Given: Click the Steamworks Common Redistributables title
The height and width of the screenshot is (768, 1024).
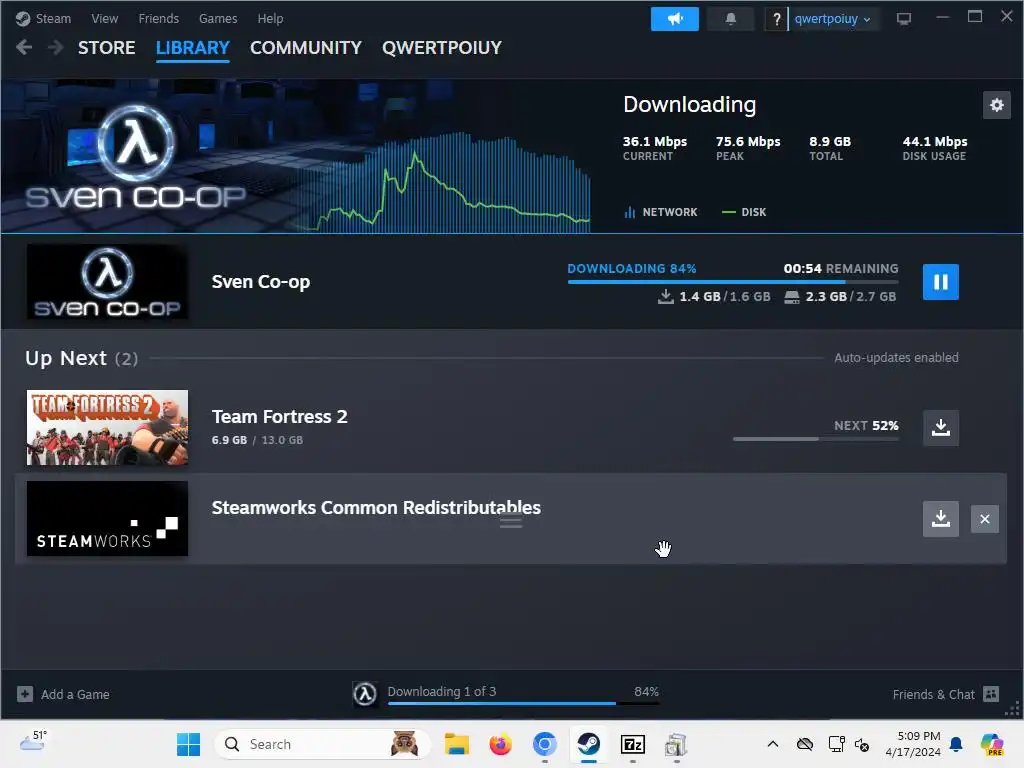Looking at the screenshot, I should pyautogui.click(x=376, y=507).
